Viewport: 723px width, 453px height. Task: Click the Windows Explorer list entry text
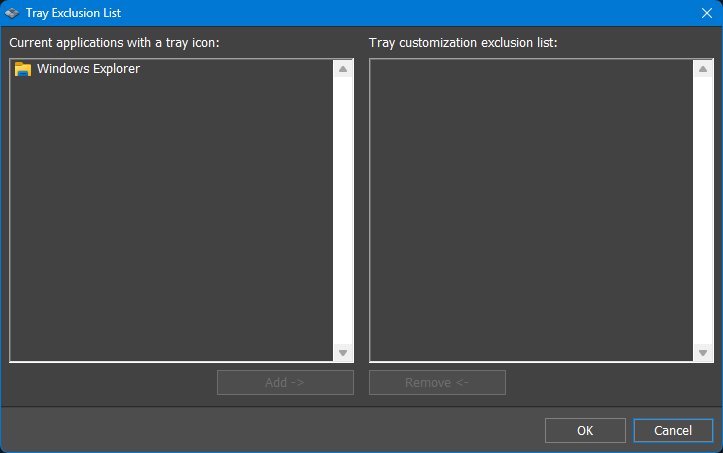[x=88, y=69]
